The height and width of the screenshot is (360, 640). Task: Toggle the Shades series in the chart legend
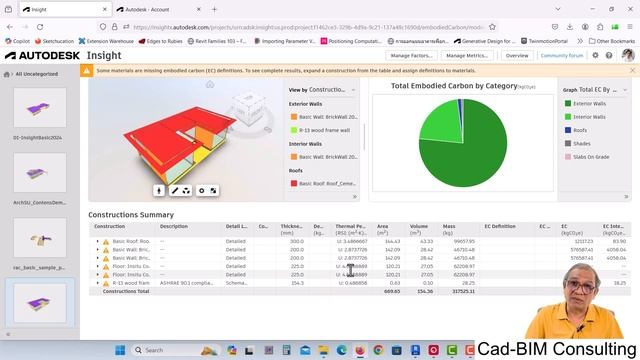point(578,144)
